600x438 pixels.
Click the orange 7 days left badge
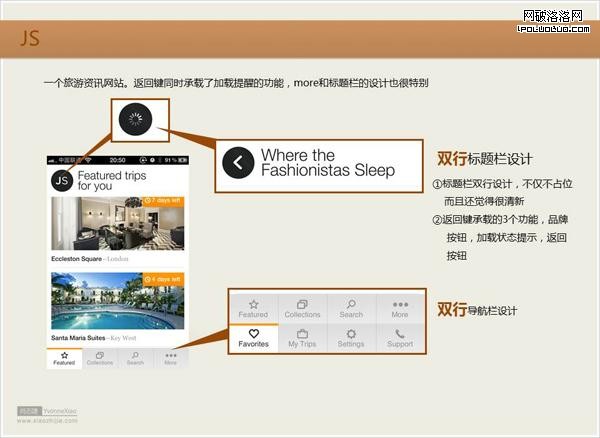coord(163,201)
